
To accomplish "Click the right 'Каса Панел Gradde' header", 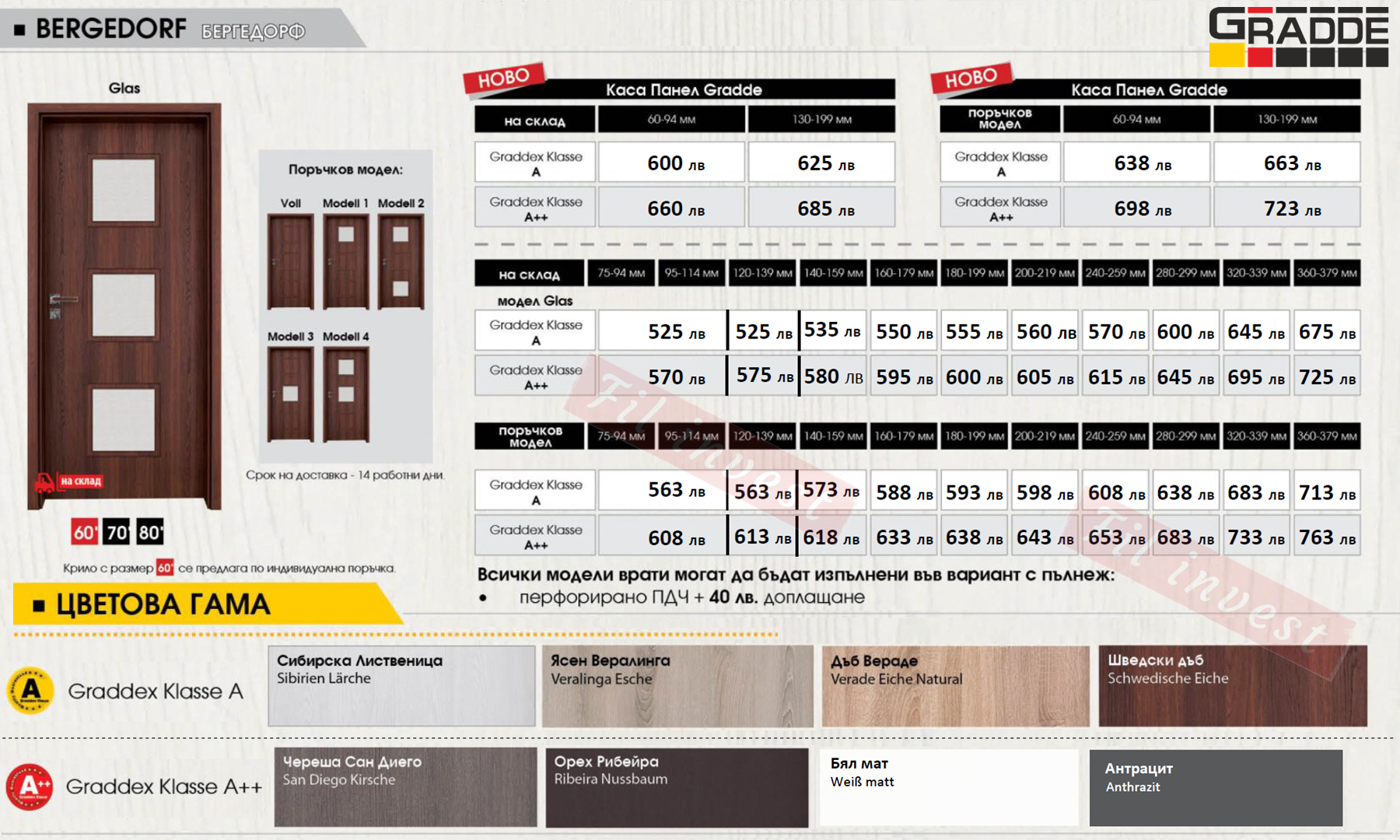I will click(1149, 89).
